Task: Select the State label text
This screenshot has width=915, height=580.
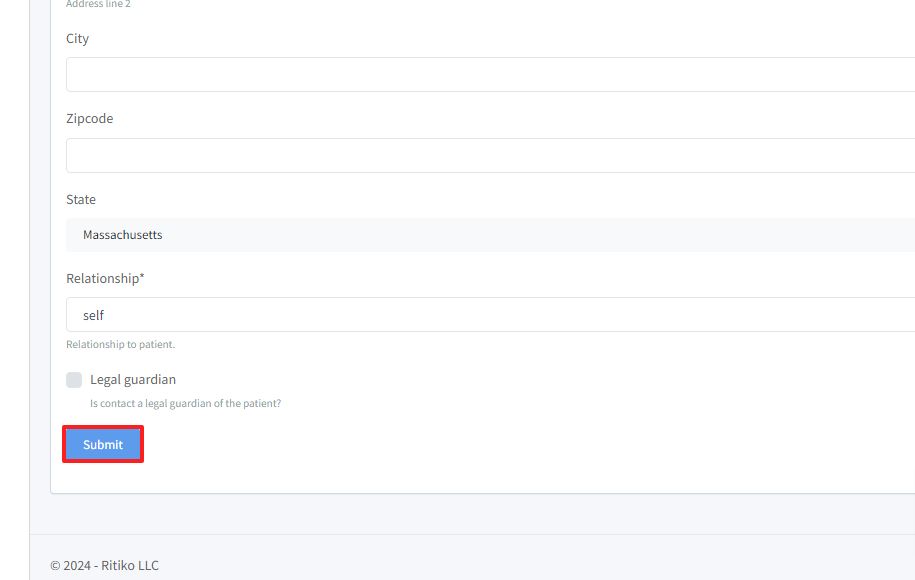Action: [x=81, y=200]
